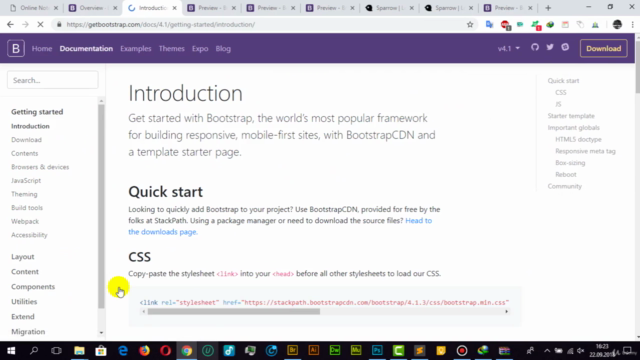640x360 pixels.
Task: Open the Blog navbar item
Action: pos(223,49)
